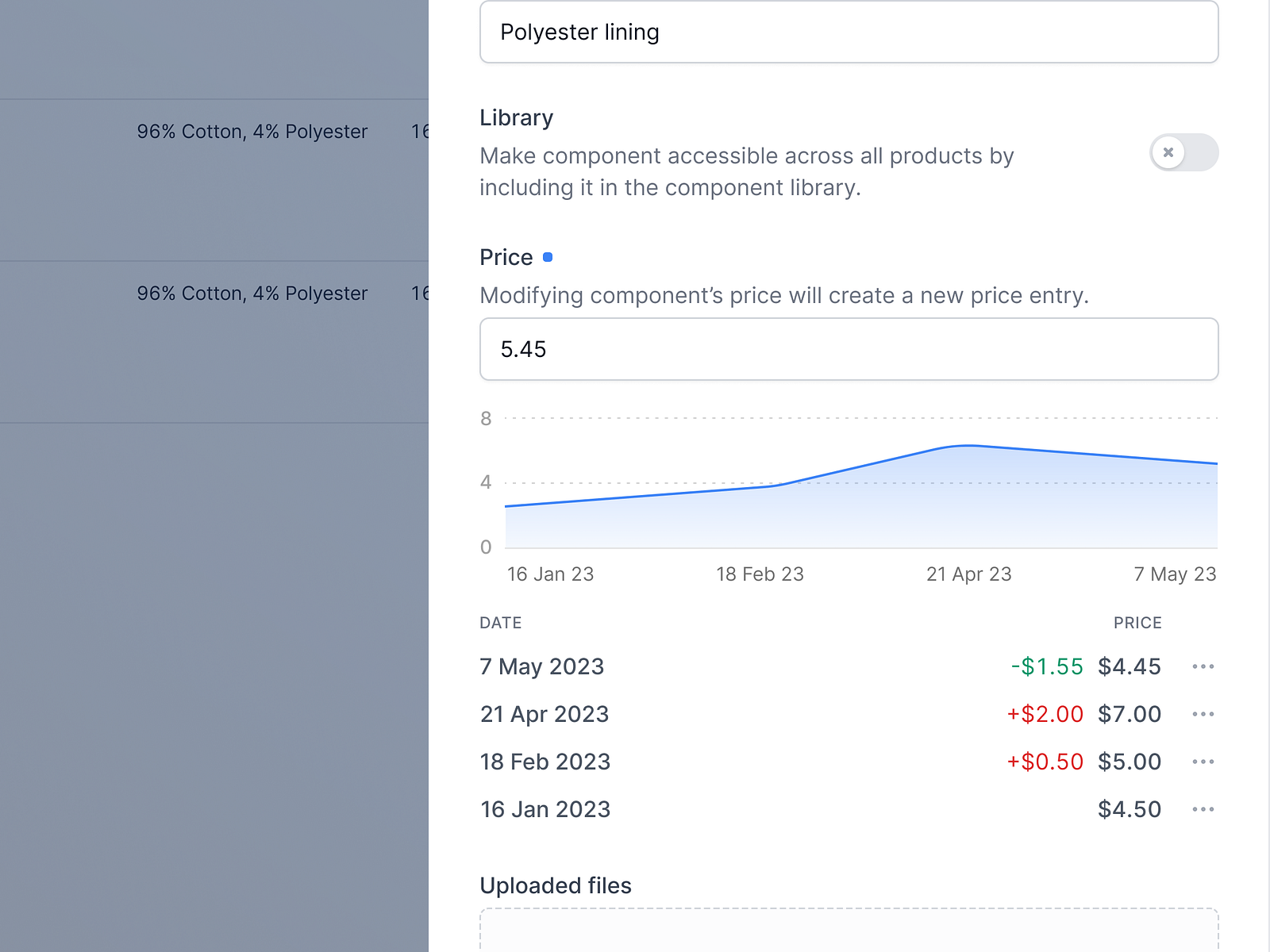Select the component name field showing Polyester lining
Viewport: 1270px width, 952px height.
(849, 32)
